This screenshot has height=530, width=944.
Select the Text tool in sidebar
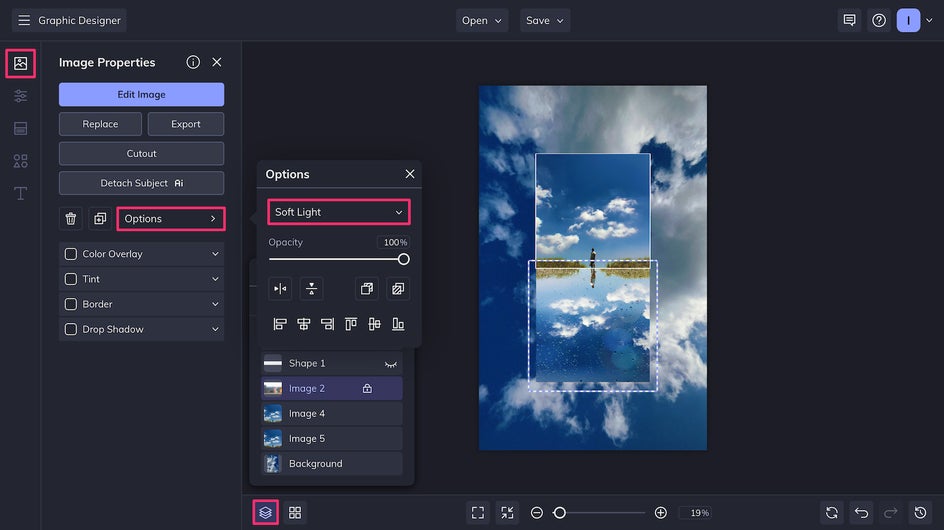pos(20,193)
